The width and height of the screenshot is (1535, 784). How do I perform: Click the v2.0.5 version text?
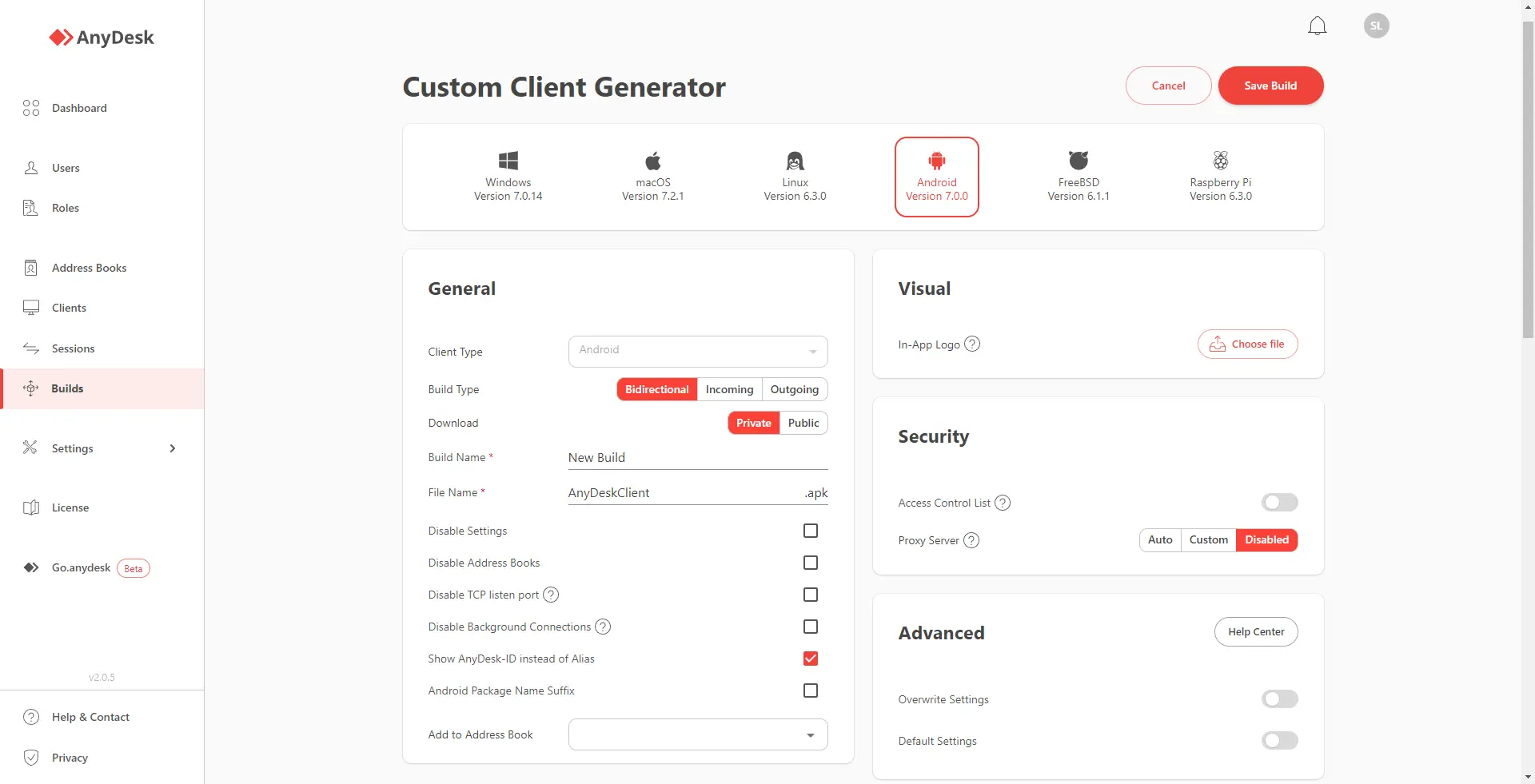tap(102, 678)
